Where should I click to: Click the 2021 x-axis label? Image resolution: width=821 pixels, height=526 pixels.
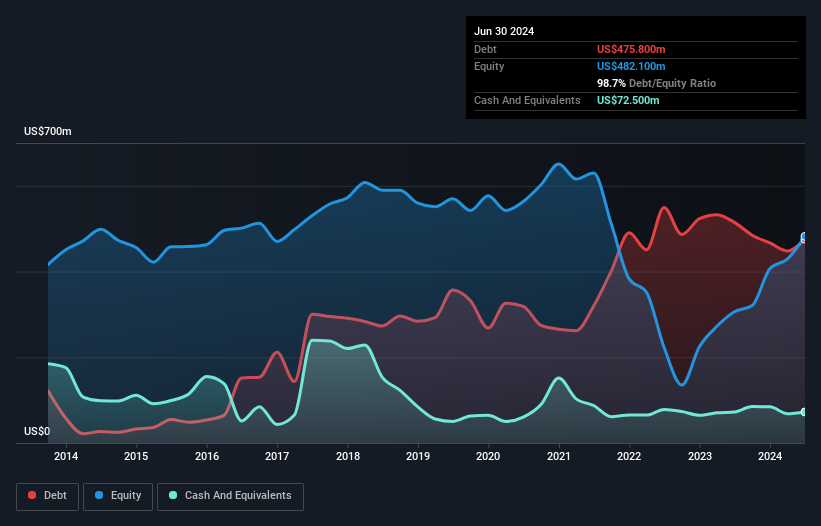559,456
